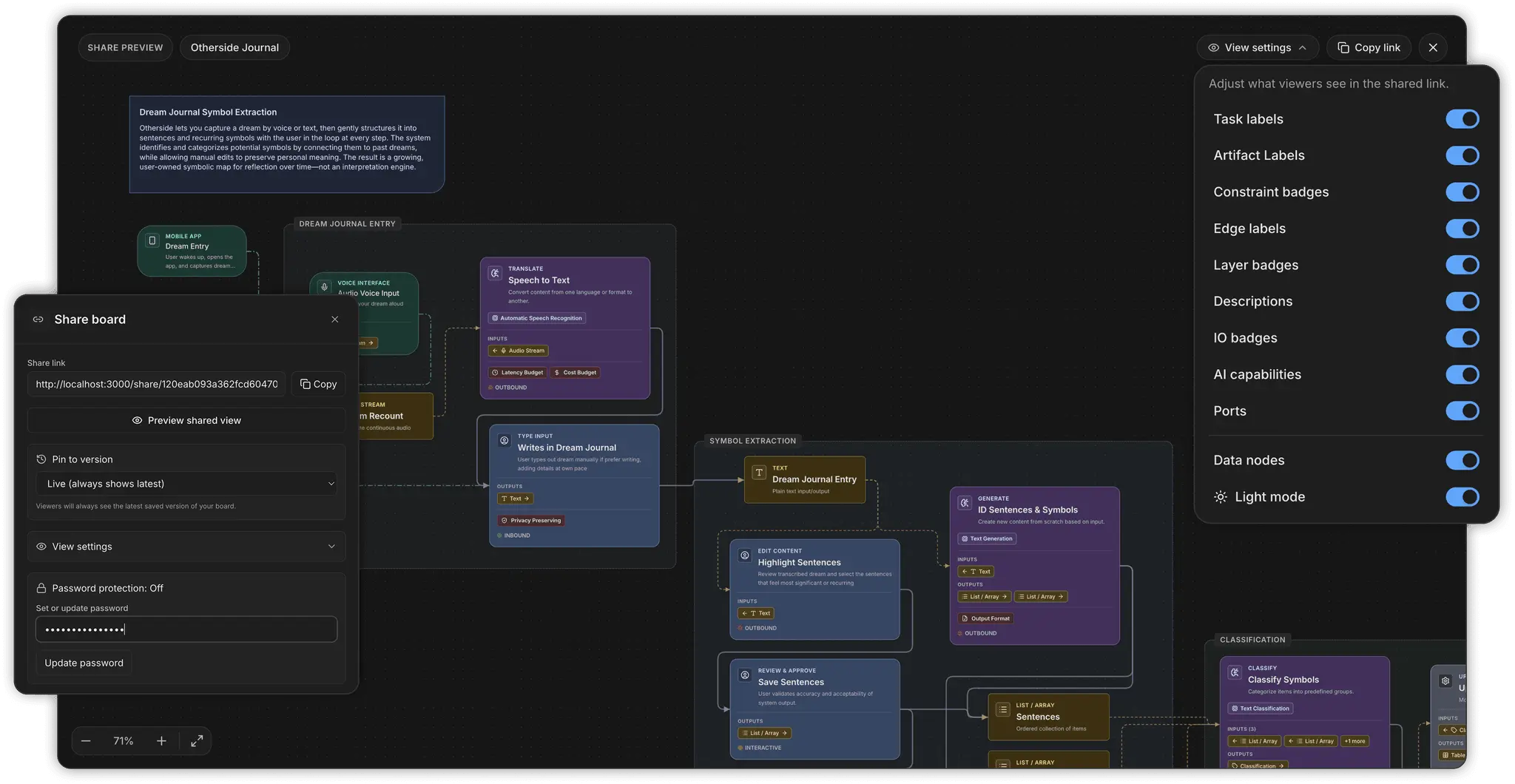Select the Dream Journal Symbol Extraction note
Viewport: 1515px width, 784px height.
tap(287, 144)
